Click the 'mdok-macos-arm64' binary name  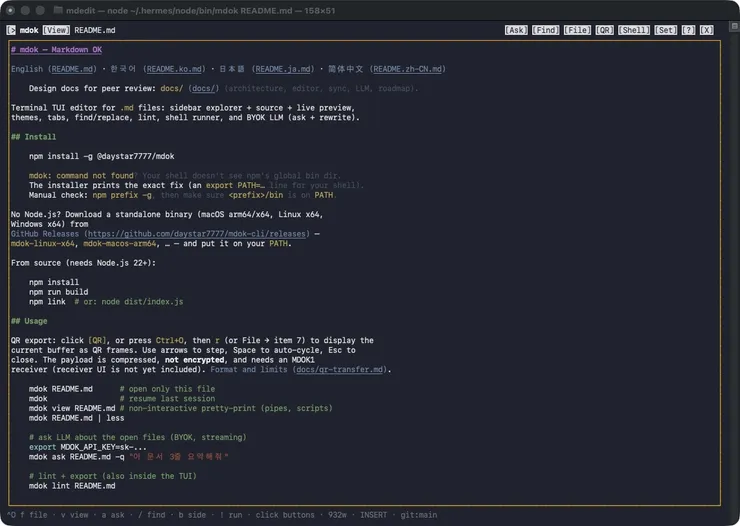[x=120, y=243]
